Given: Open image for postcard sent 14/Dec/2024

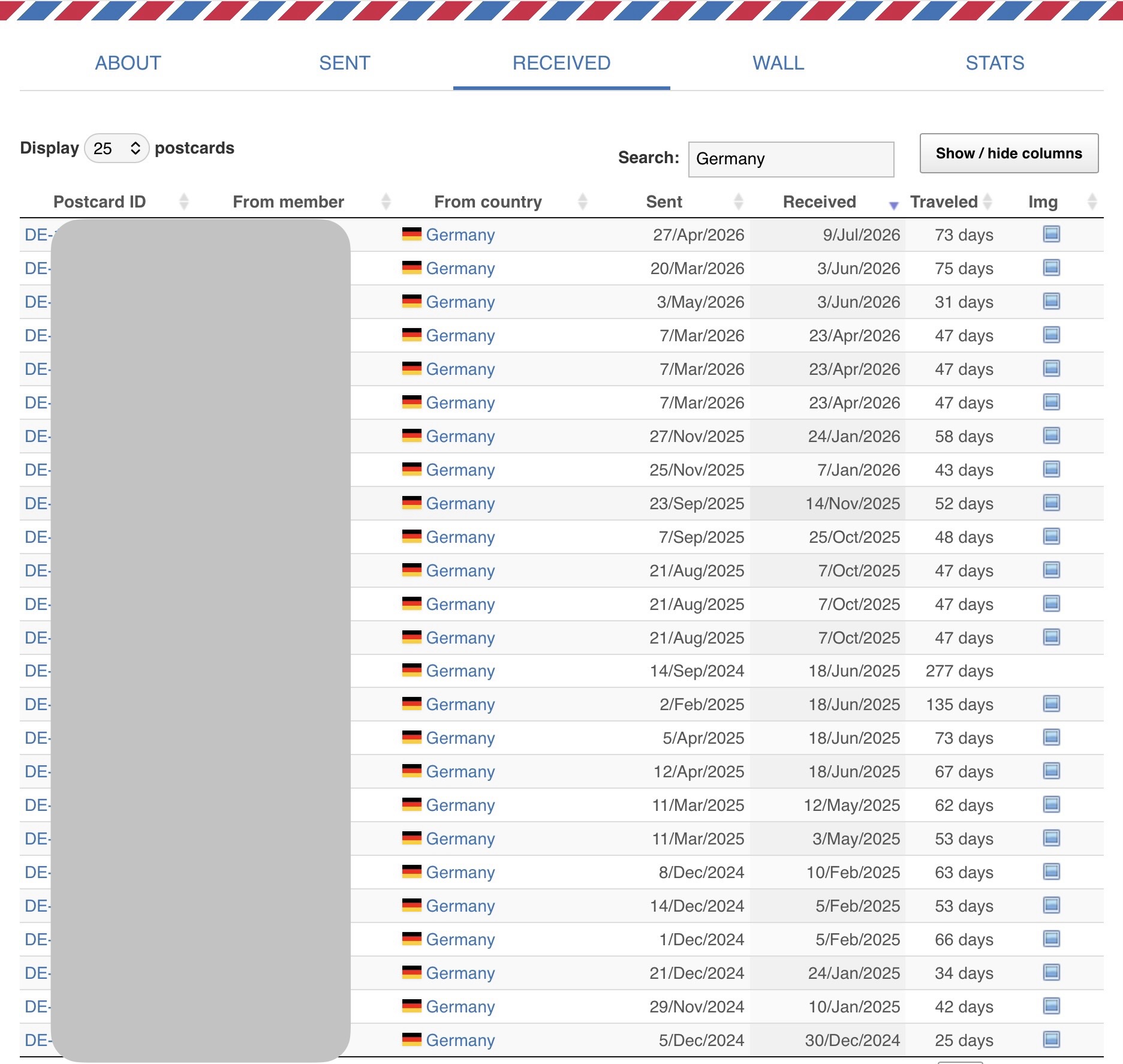Looking at the screenshot, I should tap(1051, 905).
